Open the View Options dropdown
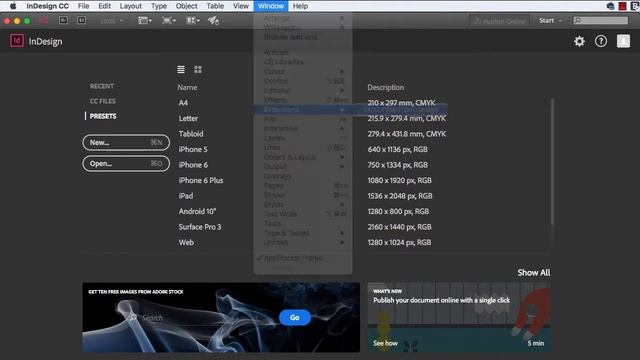The height and width of the screenshot is (360, 640). point(144,20)
